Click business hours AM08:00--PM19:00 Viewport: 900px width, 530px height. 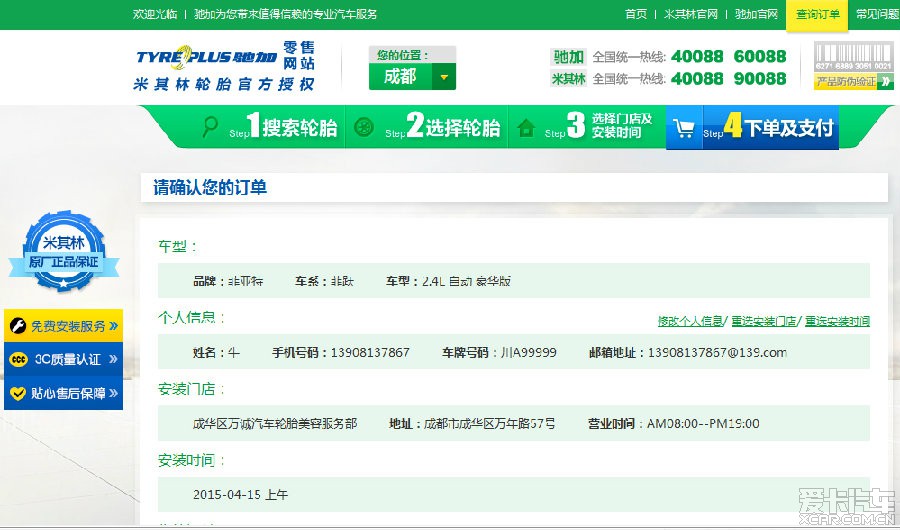pos(703,423)
